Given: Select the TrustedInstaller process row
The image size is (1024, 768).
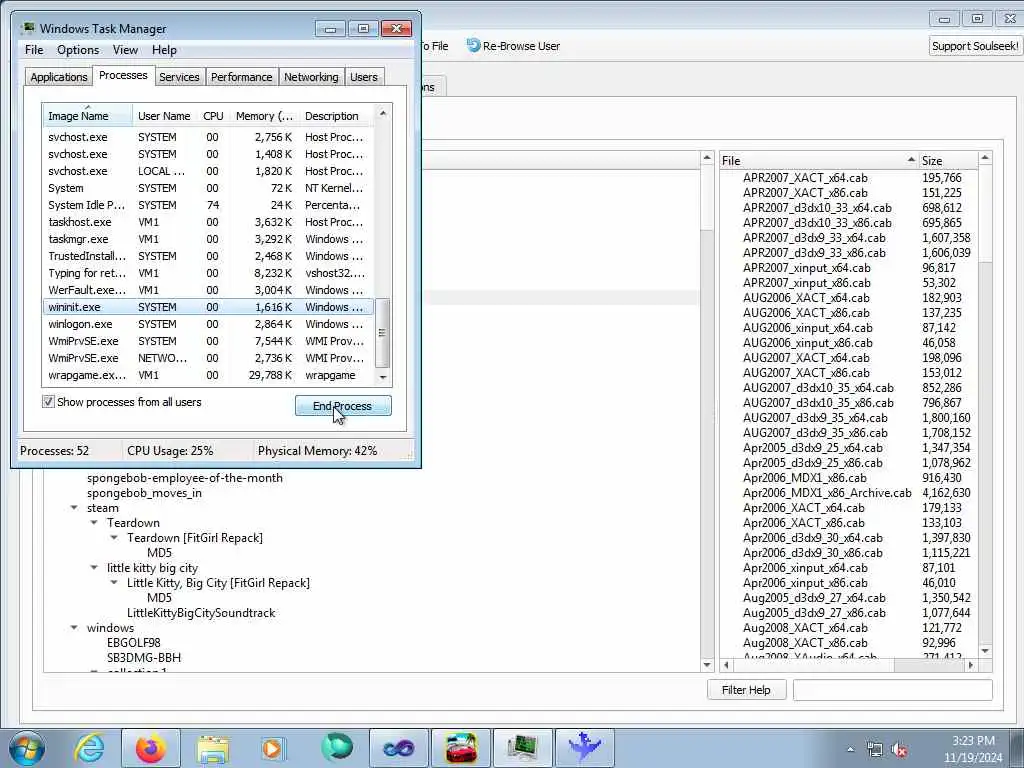Looking at the screenshot, I should point(208,256).
